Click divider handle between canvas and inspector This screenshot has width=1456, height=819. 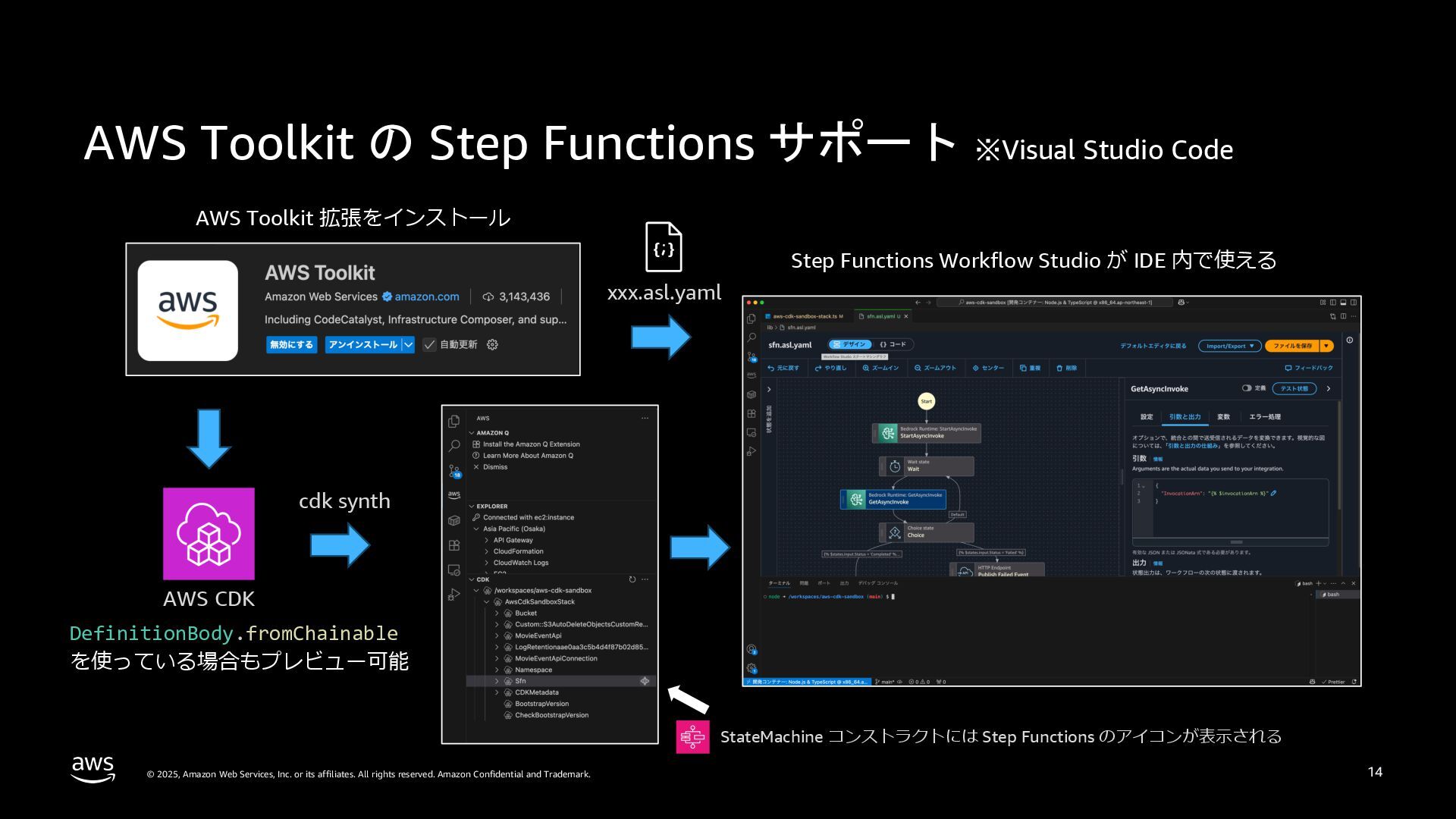[1122, 476]
